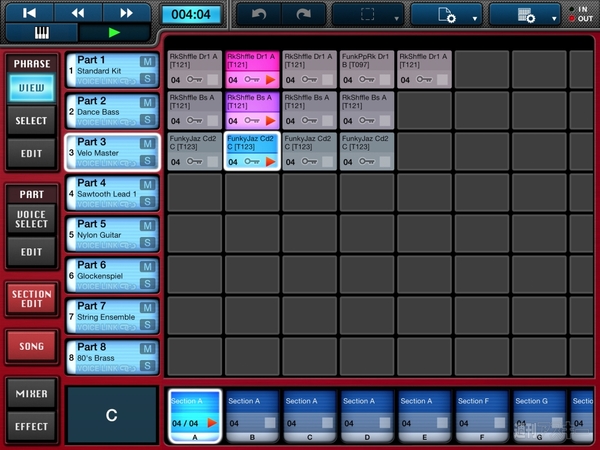Toggle the stop square on Section F
This screenshot has height=450, width=600.
[x=499, y=422]
